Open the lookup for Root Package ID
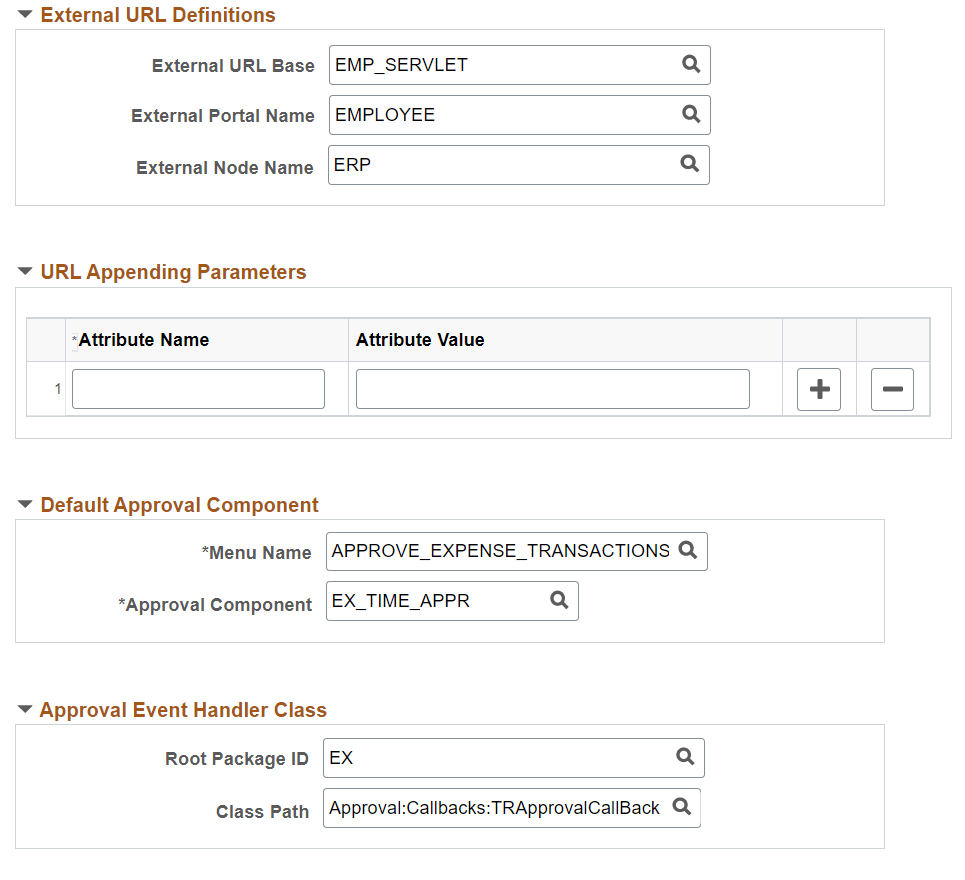This screenshot has height=880, width=965. (x=686, y=758)
